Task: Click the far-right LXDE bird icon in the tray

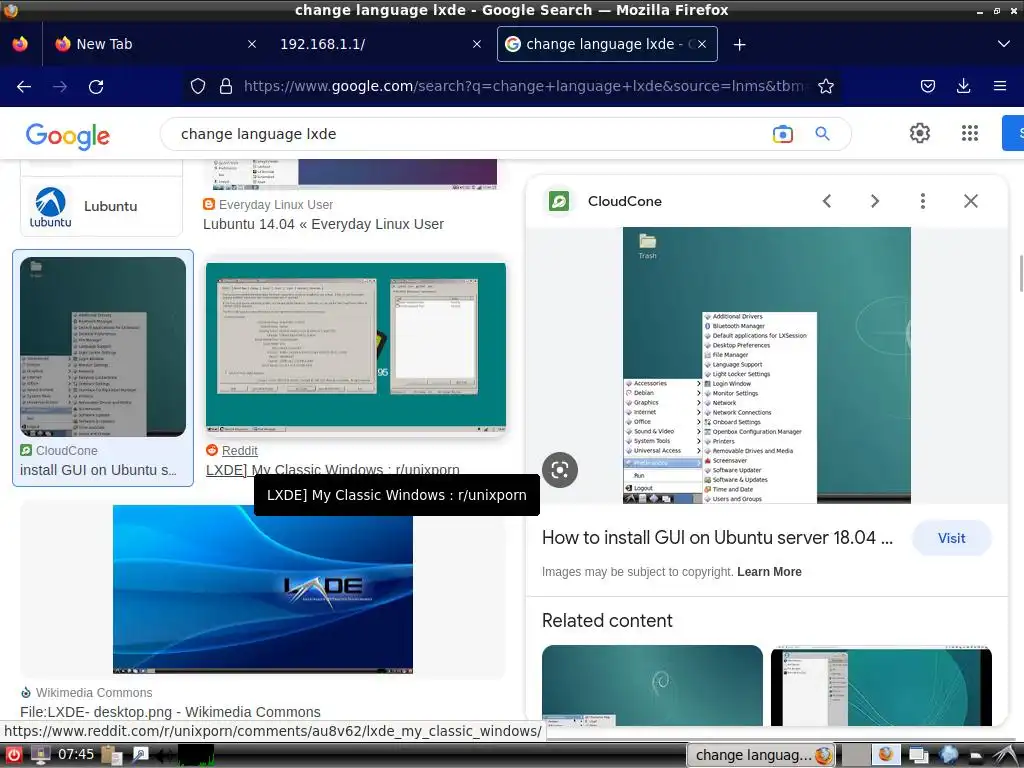Action: point(1006,755)
